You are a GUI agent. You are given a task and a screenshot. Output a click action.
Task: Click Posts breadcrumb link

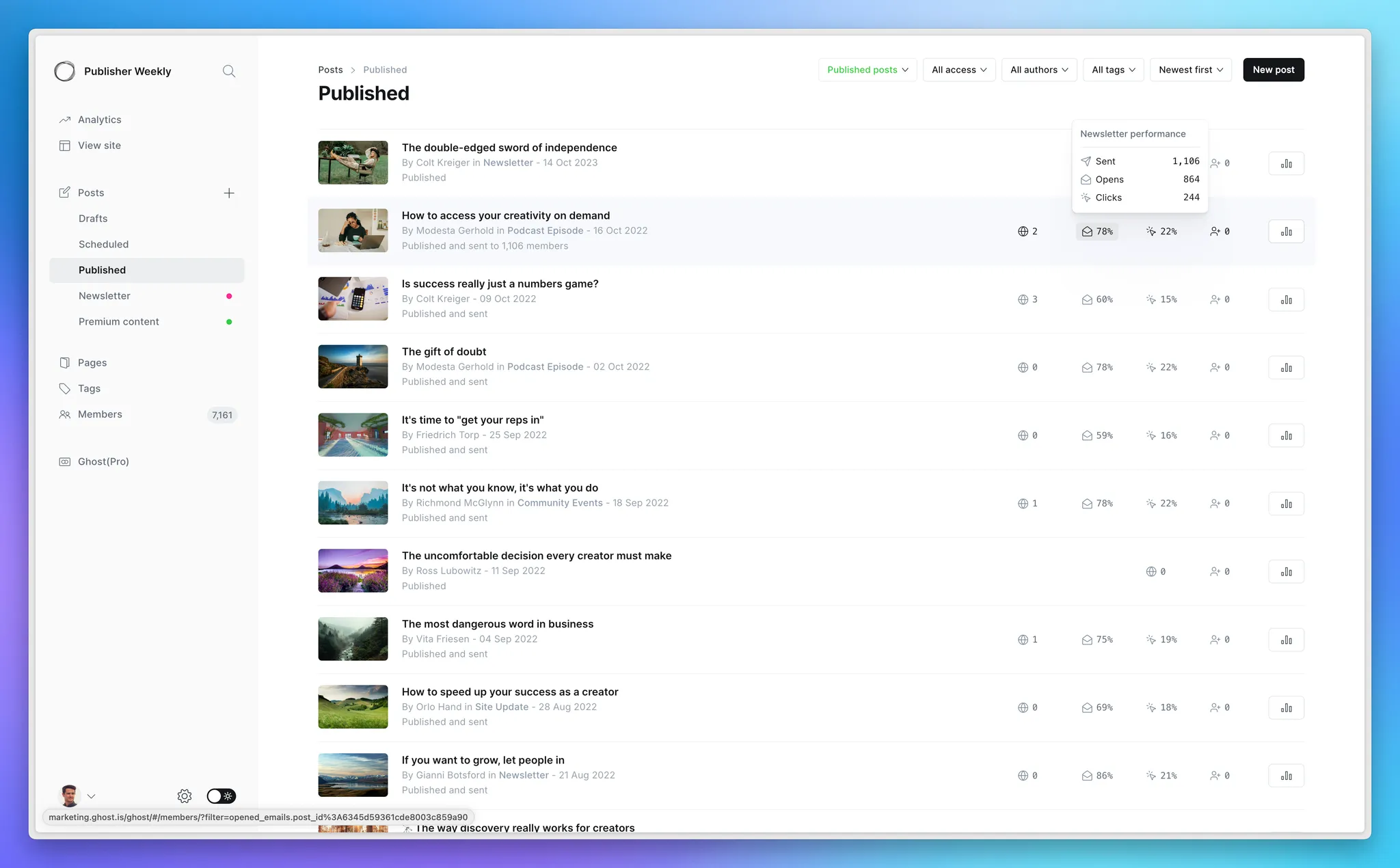click(330, 70)
